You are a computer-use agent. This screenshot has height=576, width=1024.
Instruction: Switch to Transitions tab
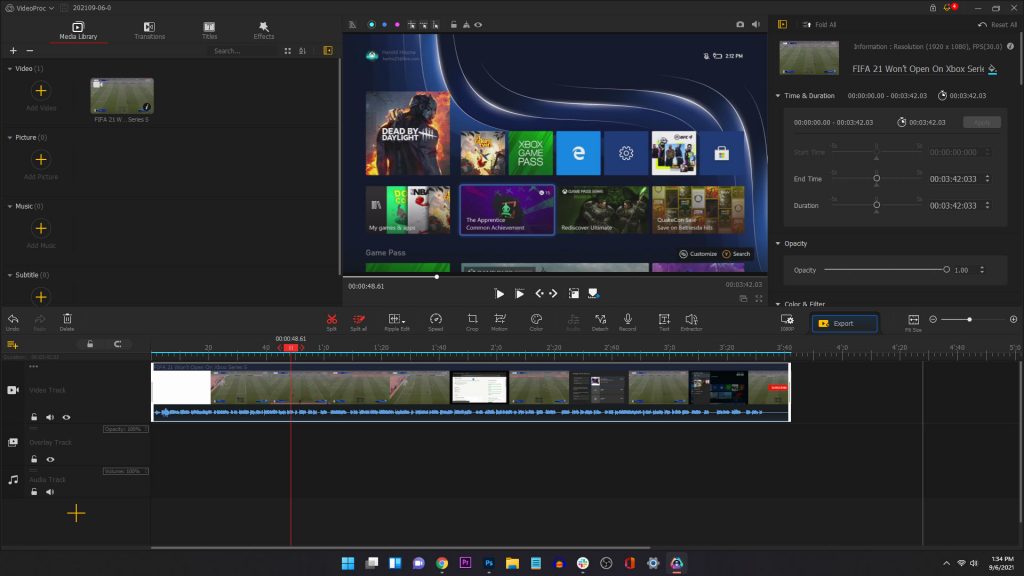[x=150, y=30]
